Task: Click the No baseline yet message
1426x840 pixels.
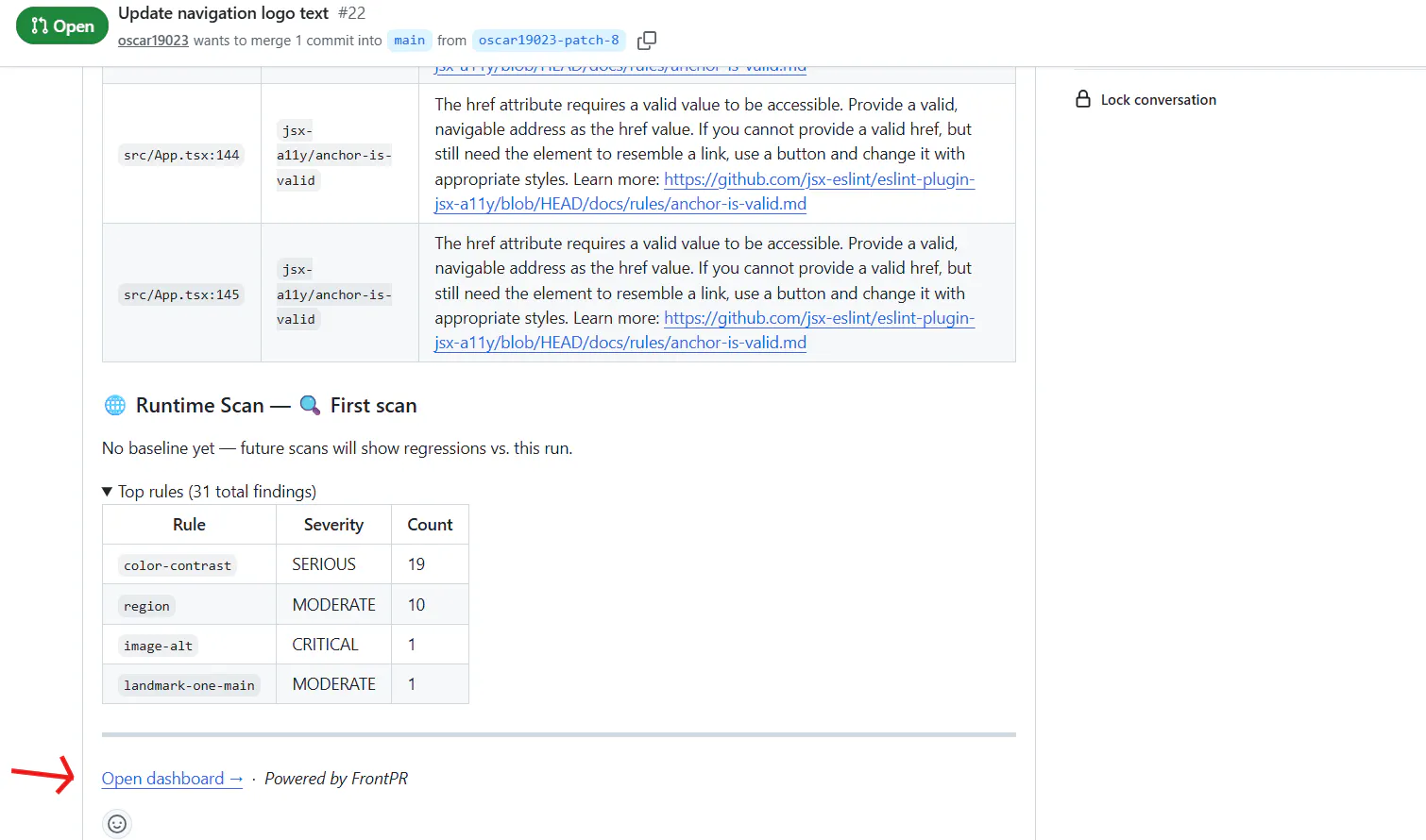Action: tap(337, 448)
